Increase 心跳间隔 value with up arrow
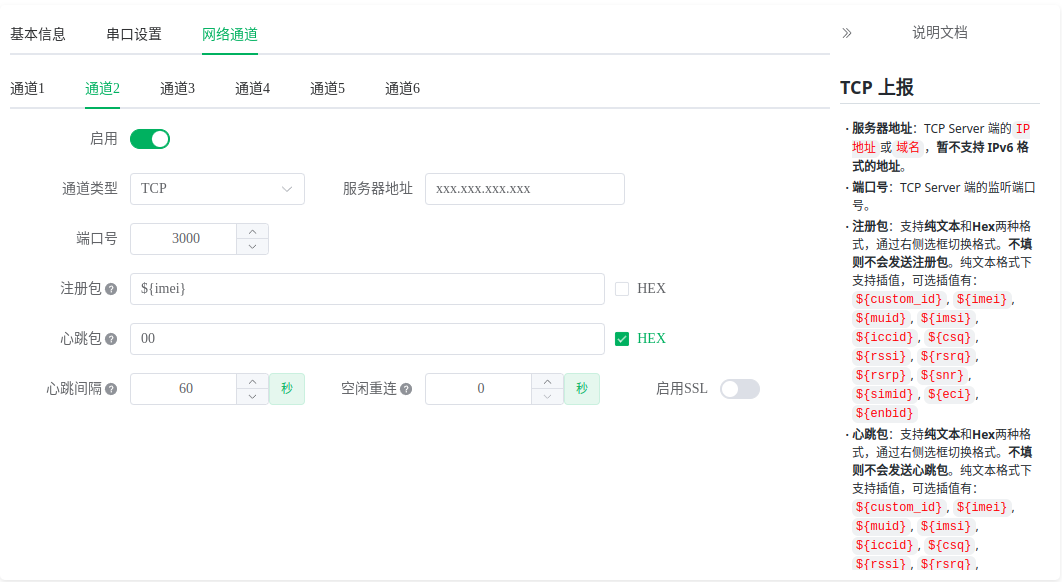 [253, 381]
